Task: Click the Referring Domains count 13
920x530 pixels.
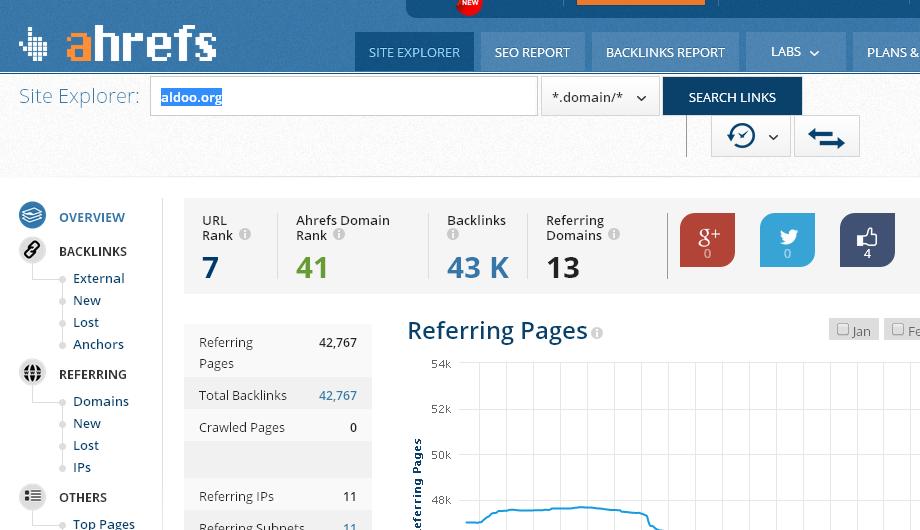Action: (563, 268)
